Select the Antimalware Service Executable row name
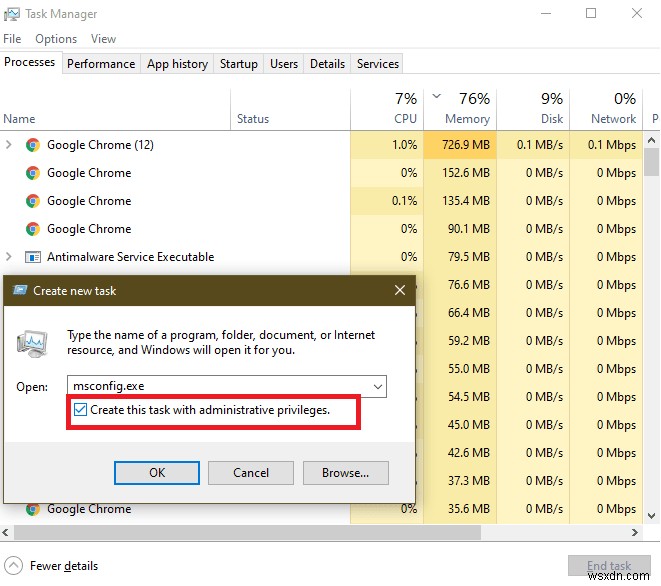Screen dimensions: 661x586 131,257
